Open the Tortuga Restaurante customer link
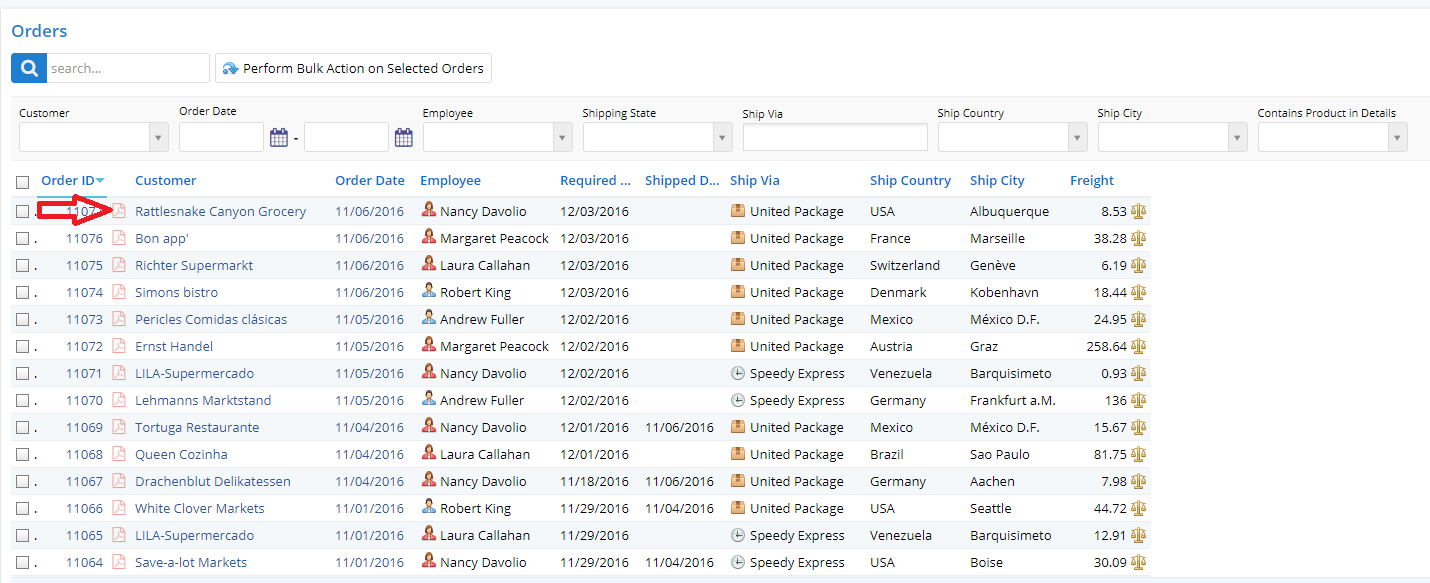This screenshot has height=583, width=1430. 197,427
